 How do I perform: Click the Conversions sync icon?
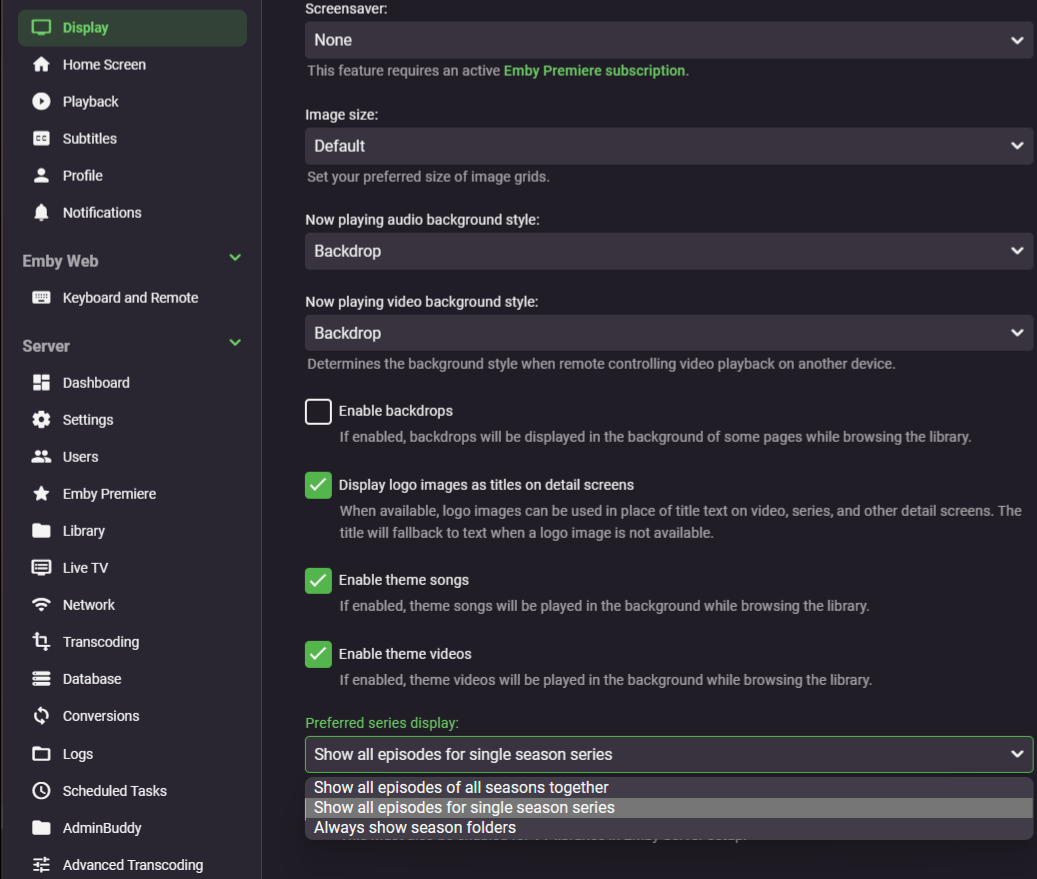41,715
